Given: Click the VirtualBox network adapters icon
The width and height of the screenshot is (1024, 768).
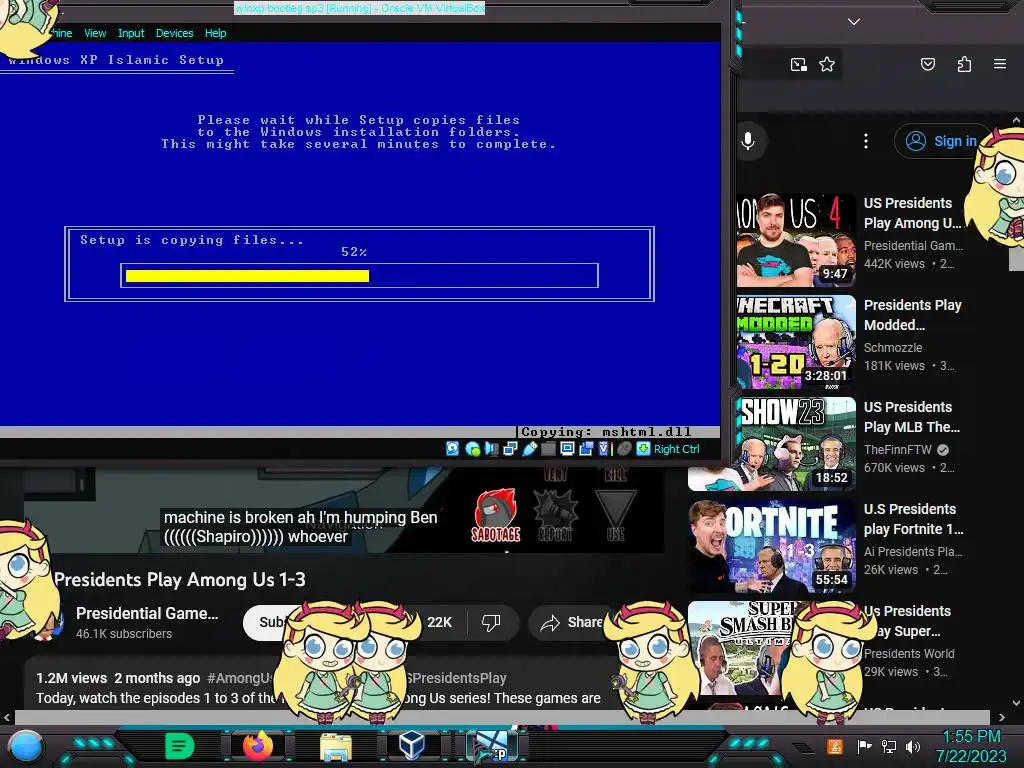Looking at the screenshot, I should click(511, 449).
